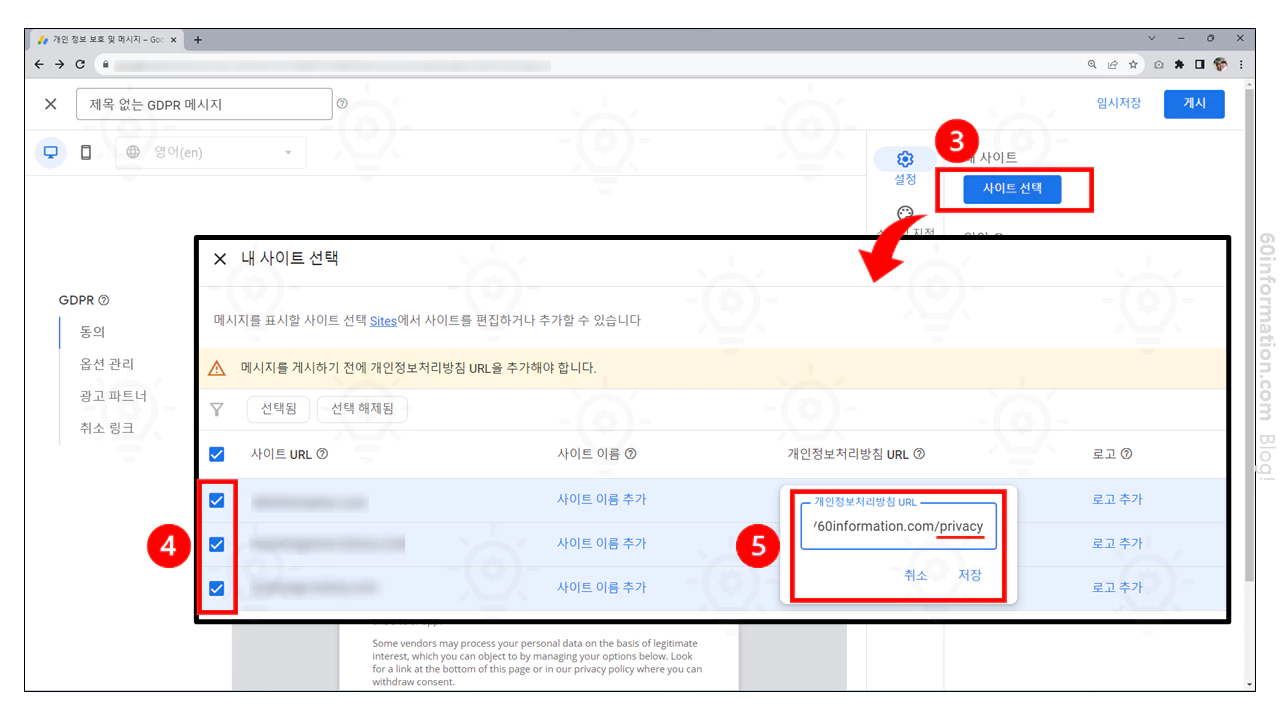
Task: Click inside the 개인정보처리방침 URL input field
Action: coord(897,526)
